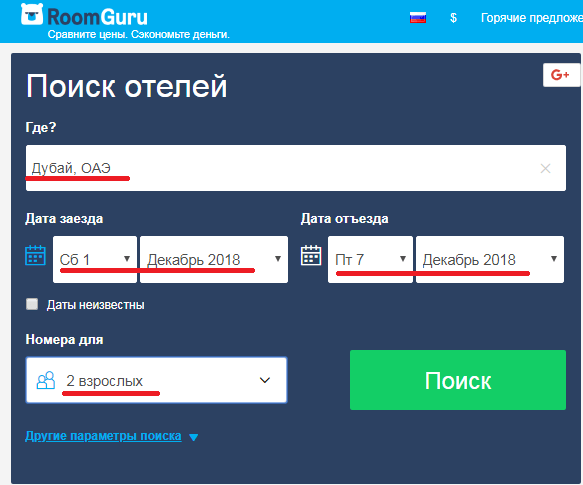Expand the "2 взрослых" guests selector

point(156,380)
